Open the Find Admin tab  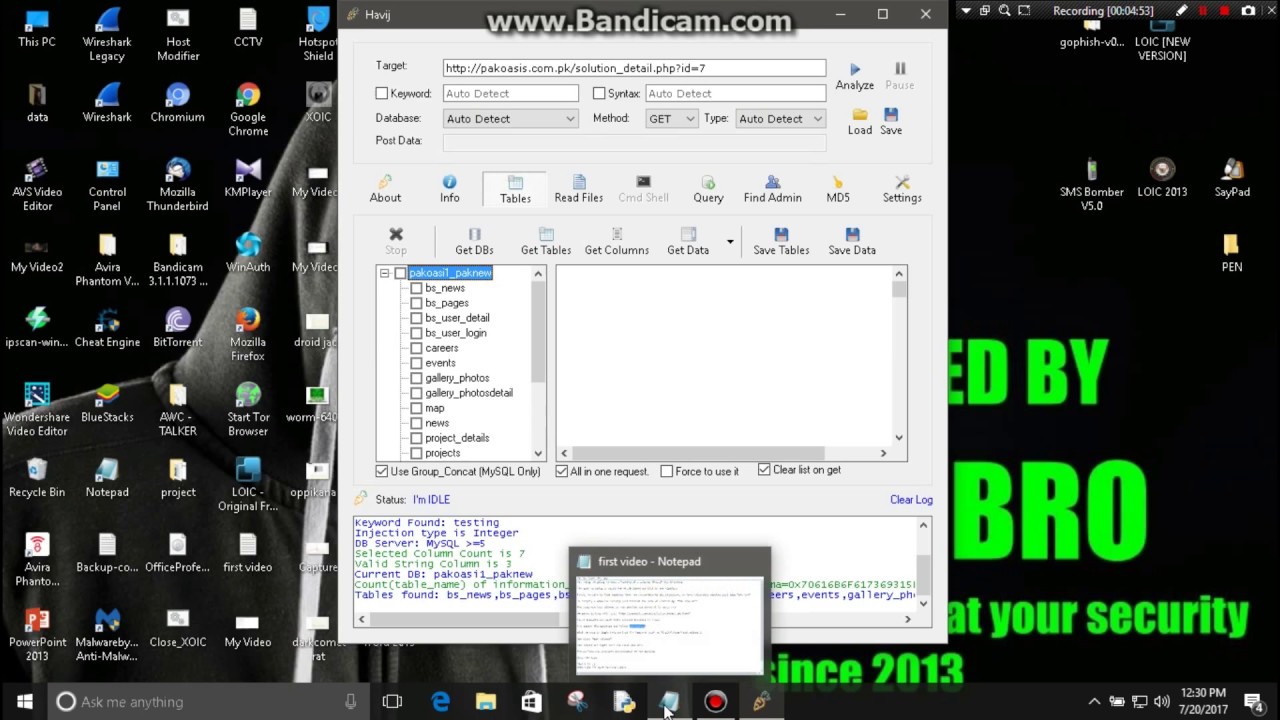pos(772,189)
